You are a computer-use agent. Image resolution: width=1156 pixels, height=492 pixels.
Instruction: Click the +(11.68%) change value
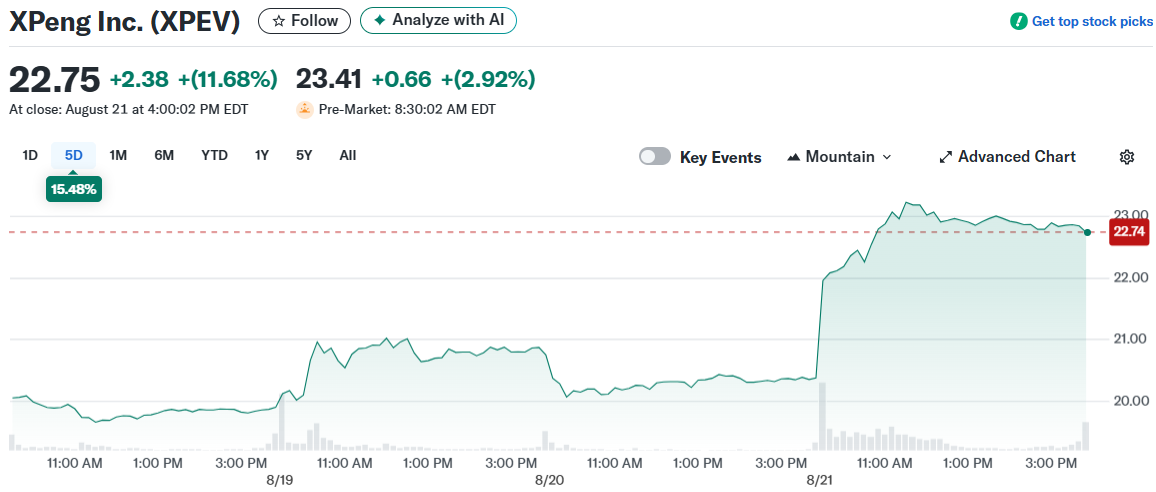click(228, 79)
